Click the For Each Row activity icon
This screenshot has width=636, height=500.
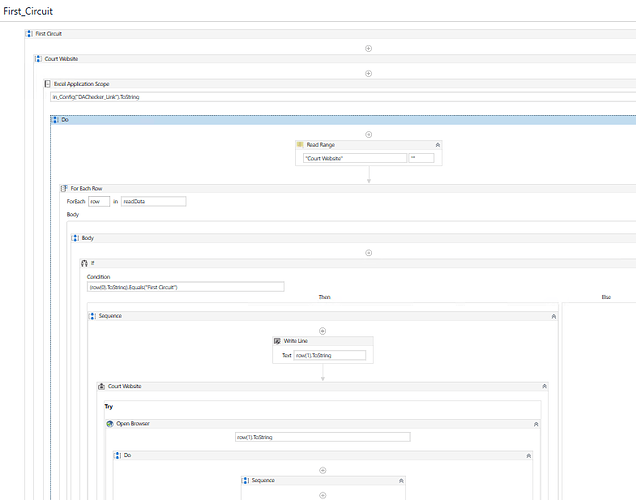pos(64,189)
